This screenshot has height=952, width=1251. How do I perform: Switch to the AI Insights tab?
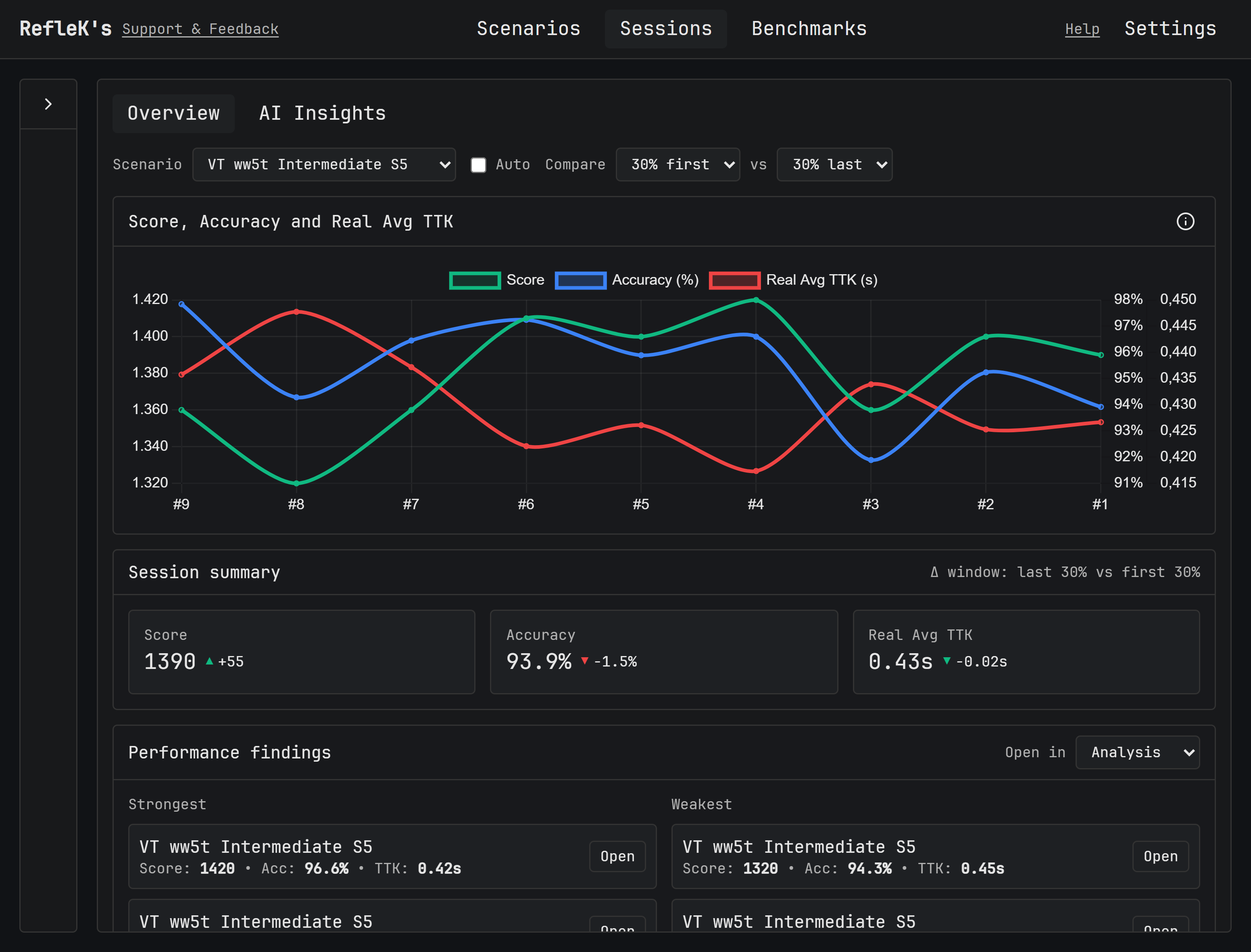pyautogui.click(x=322, y=114)
